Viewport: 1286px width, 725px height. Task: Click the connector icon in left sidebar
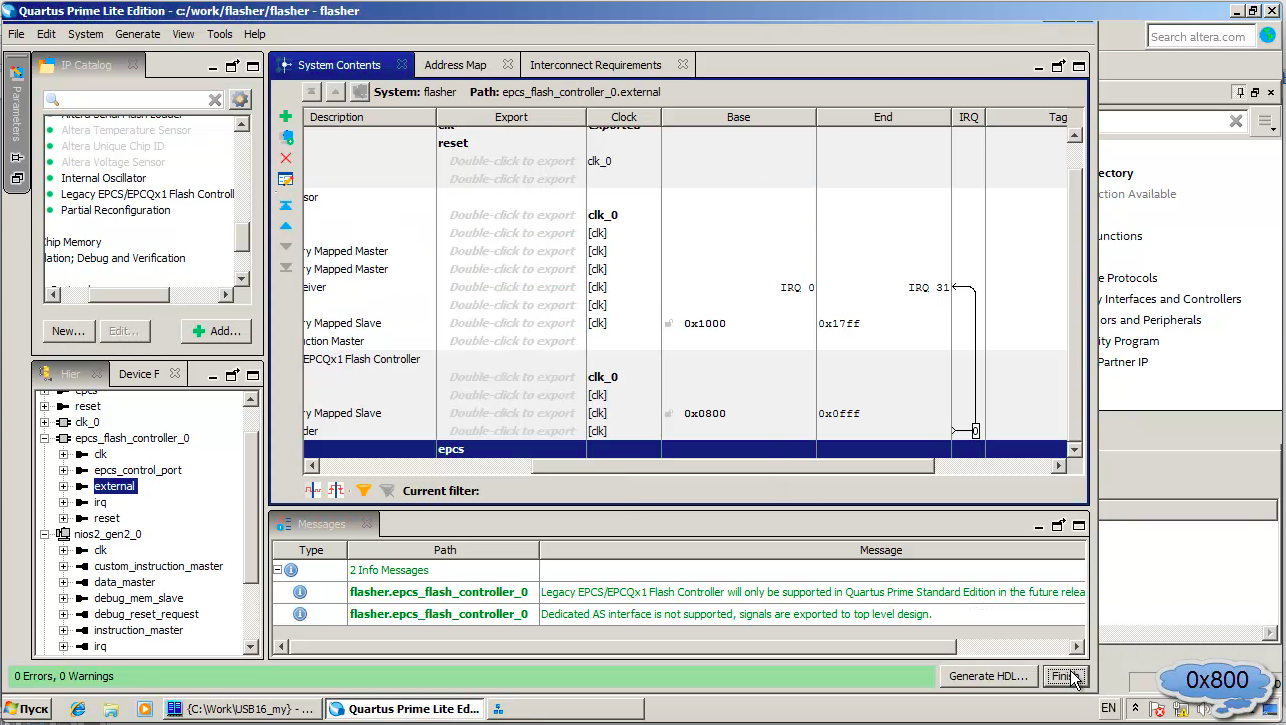coord(16,157)
